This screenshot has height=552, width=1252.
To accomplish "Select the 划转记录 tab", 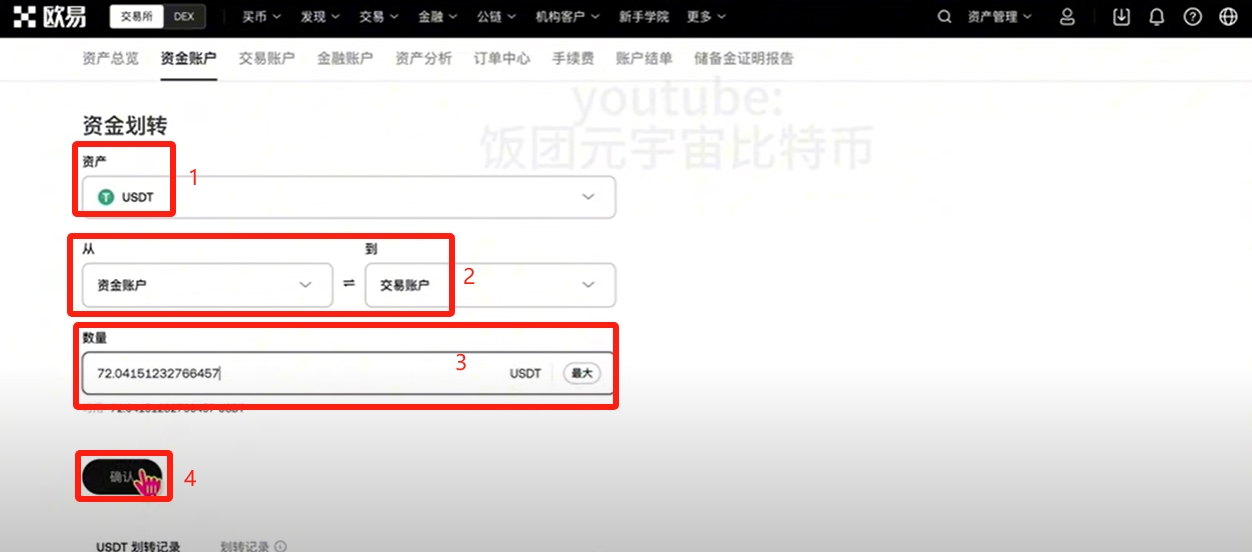I will click(x=245, y=546).
